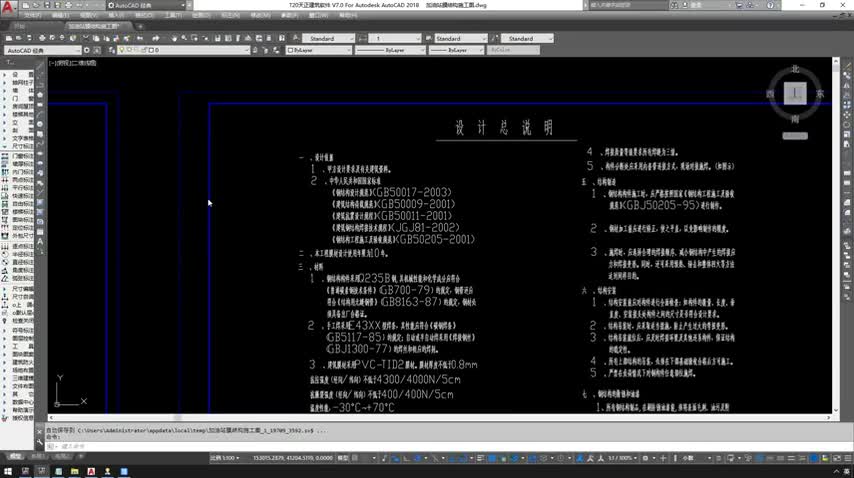Open the 绘图(D) menu
Viewport: 854px width, 478px height.
(201, 15)
